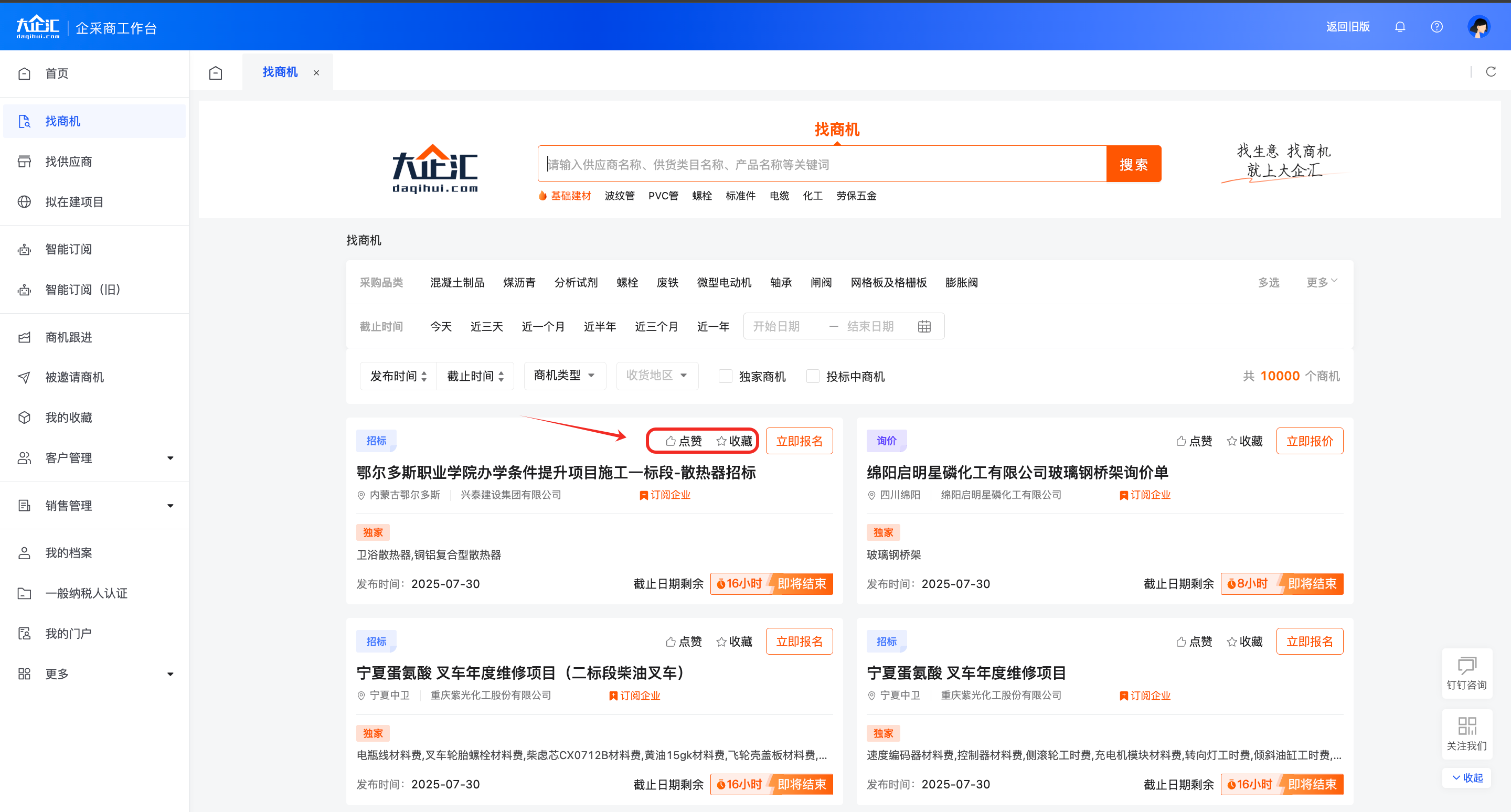The image size is (1511, 812).
Task: Select 微型电动机 purchase category
Action: point(724,283)
